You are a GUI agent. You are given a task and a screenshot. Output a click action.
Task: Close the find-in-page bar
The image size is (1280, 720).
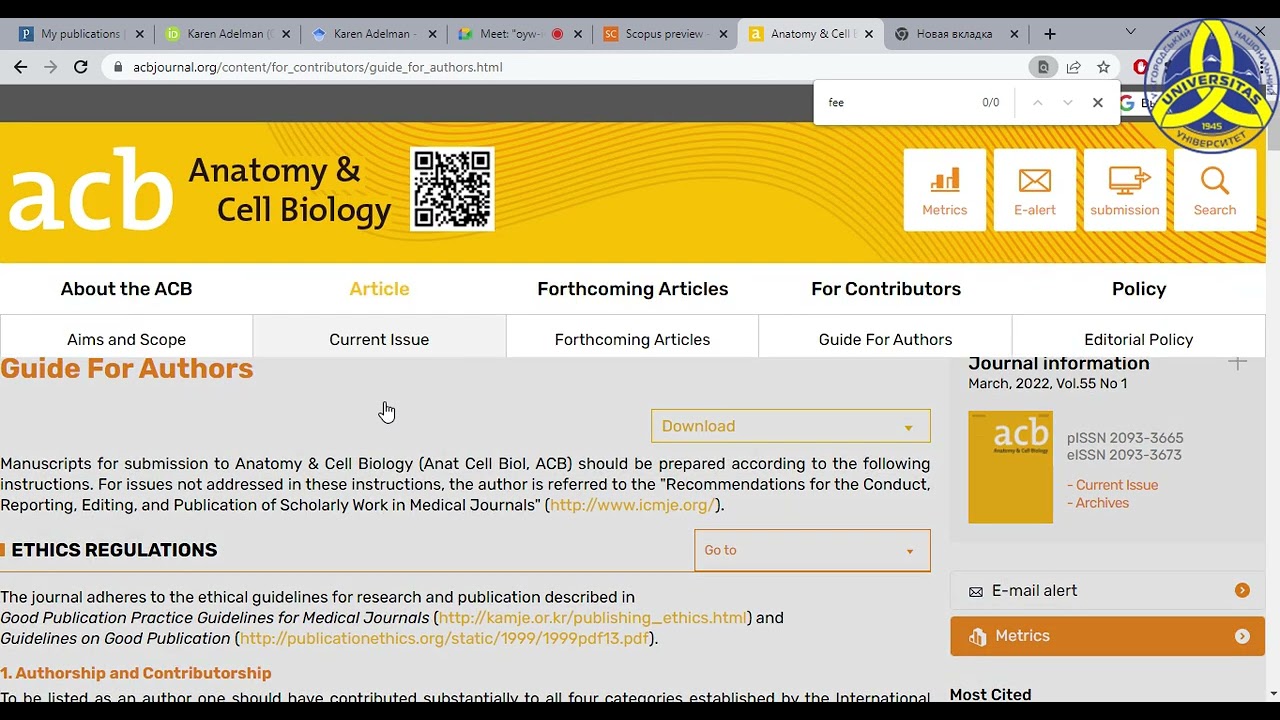pyautogui.click(x=1097, y=102)
